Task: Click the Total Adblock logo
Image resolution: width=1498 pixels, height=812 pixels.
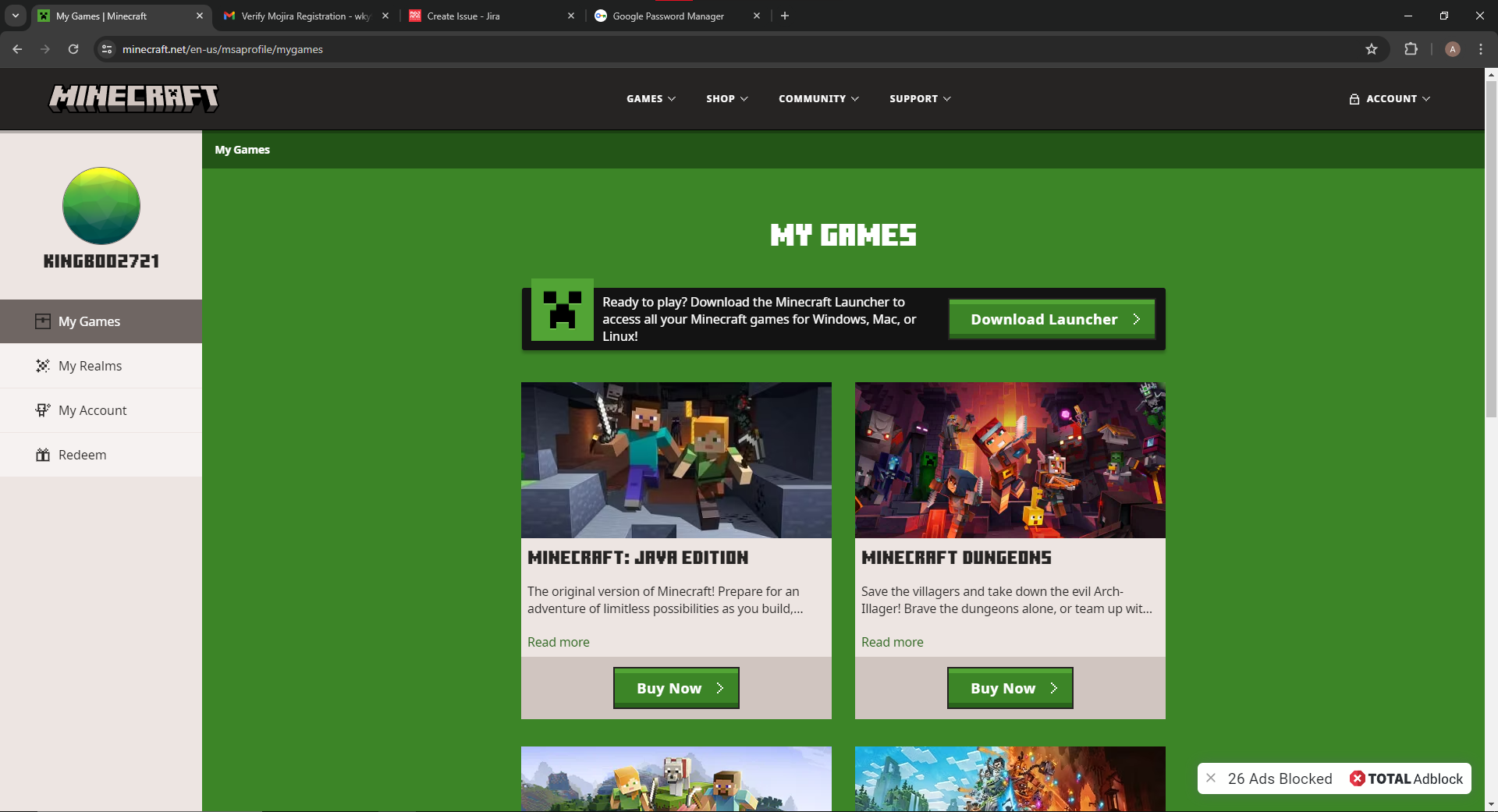Action: coord(1407,778)
